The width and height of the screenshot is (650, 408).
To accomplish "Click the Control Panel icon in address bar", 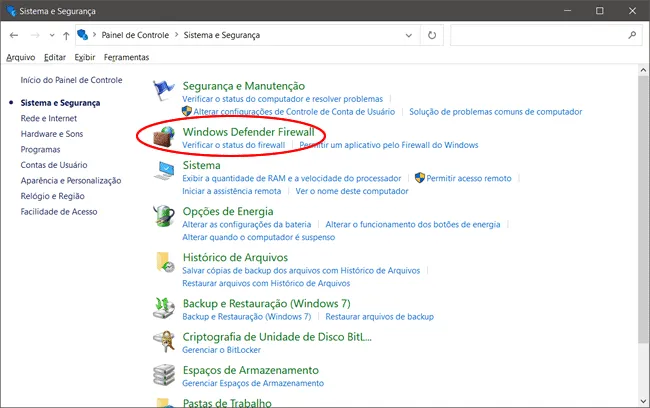I will coord(82,35).
